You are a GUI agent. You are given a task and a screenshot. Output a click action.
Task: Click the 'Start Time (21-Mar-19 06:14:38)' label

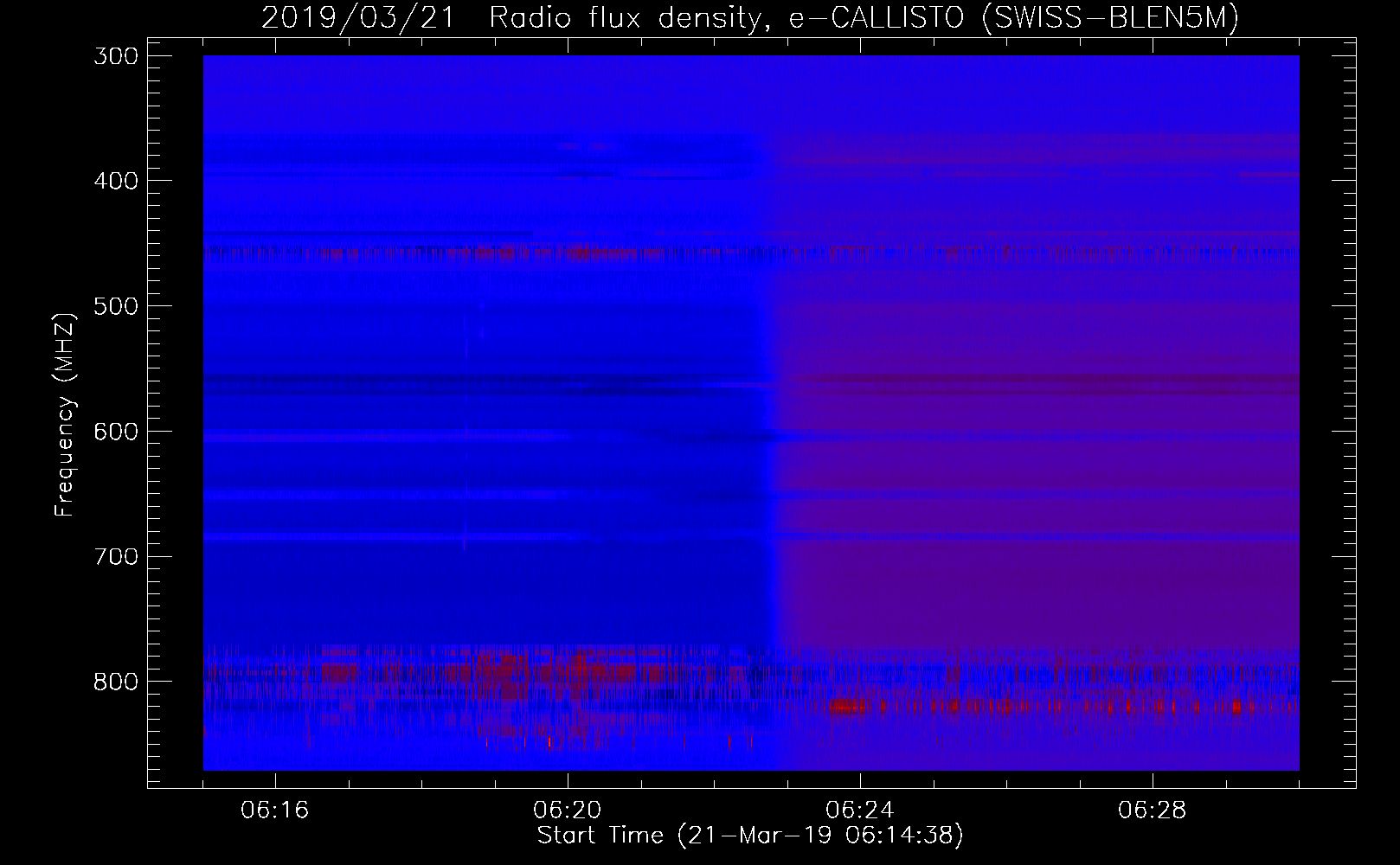[x=750, y=836]
